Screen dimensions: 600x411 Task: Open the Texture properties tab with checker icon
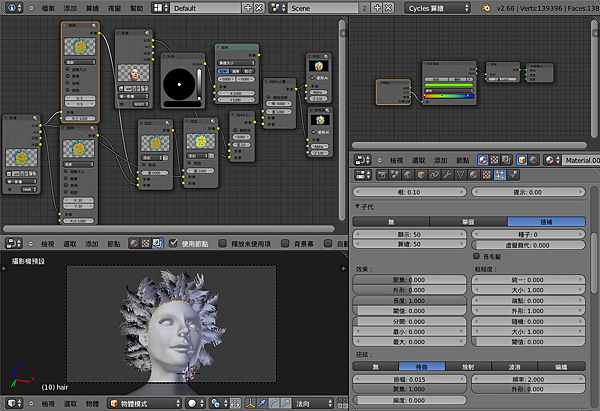pyautogui.click(x=486, y=175)
